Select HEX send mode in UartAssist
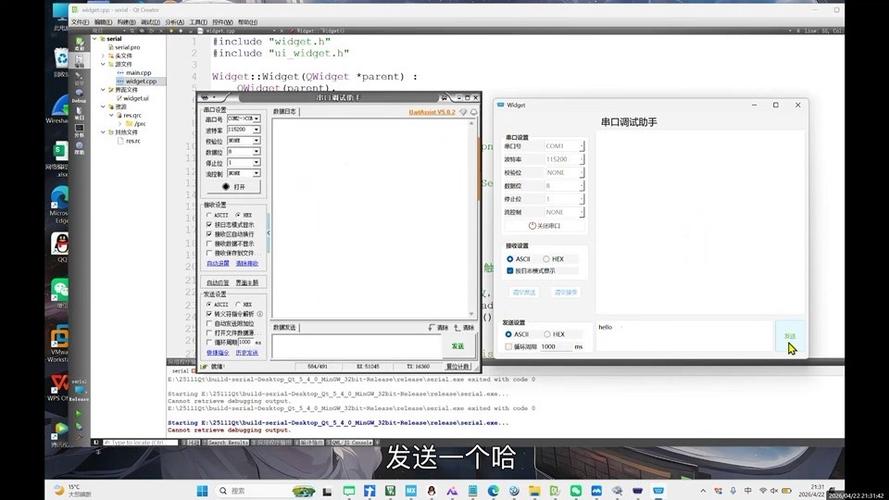This screenshot has width=889, height=500. tap(238, 304)
